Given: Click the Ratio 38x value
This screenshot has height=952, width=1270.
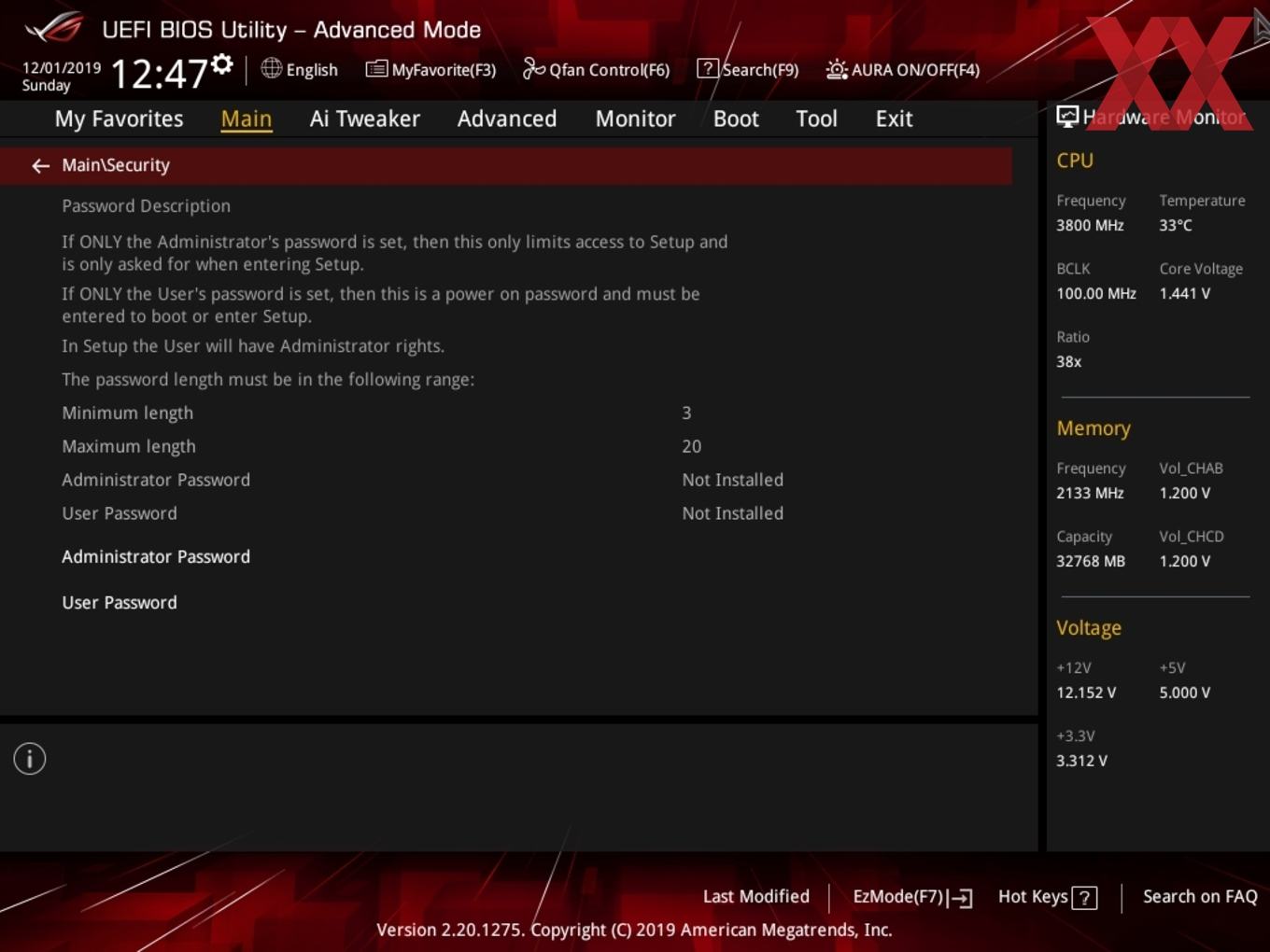Looking at the screenshot, I should click(x=1068, y=361).
